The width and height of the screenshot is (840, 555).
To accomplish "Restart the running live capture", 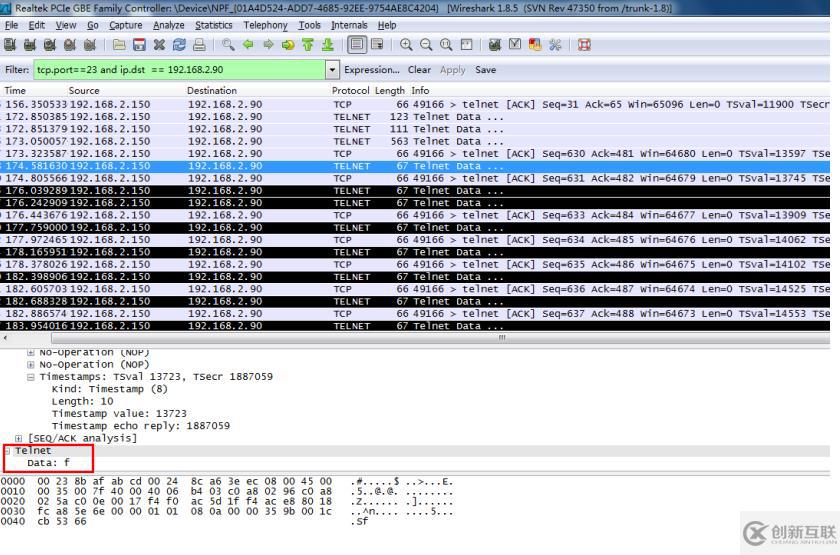I will [x=89, y=45].
